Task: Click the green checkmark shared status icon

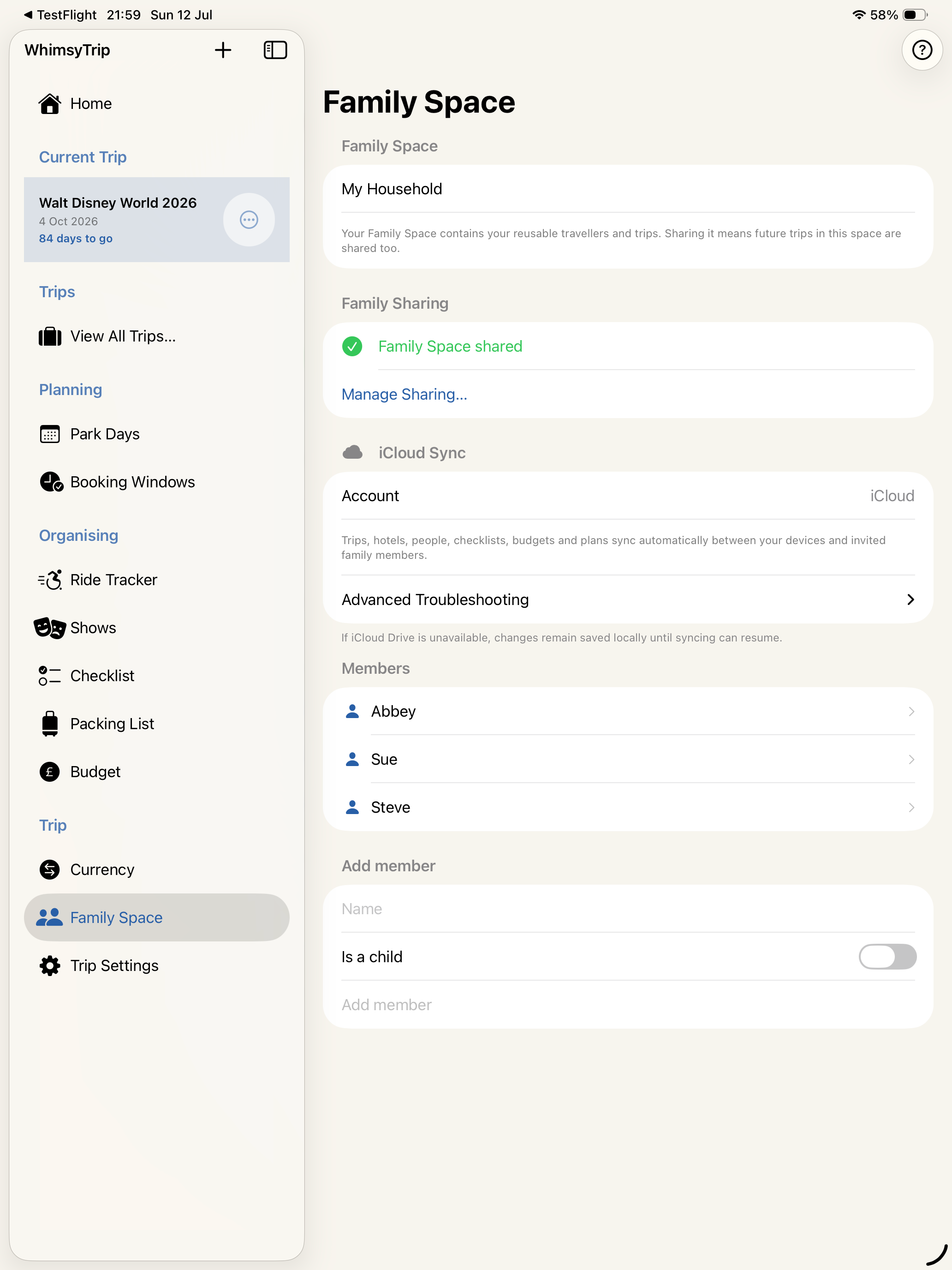Action: [x=352, y=346]
